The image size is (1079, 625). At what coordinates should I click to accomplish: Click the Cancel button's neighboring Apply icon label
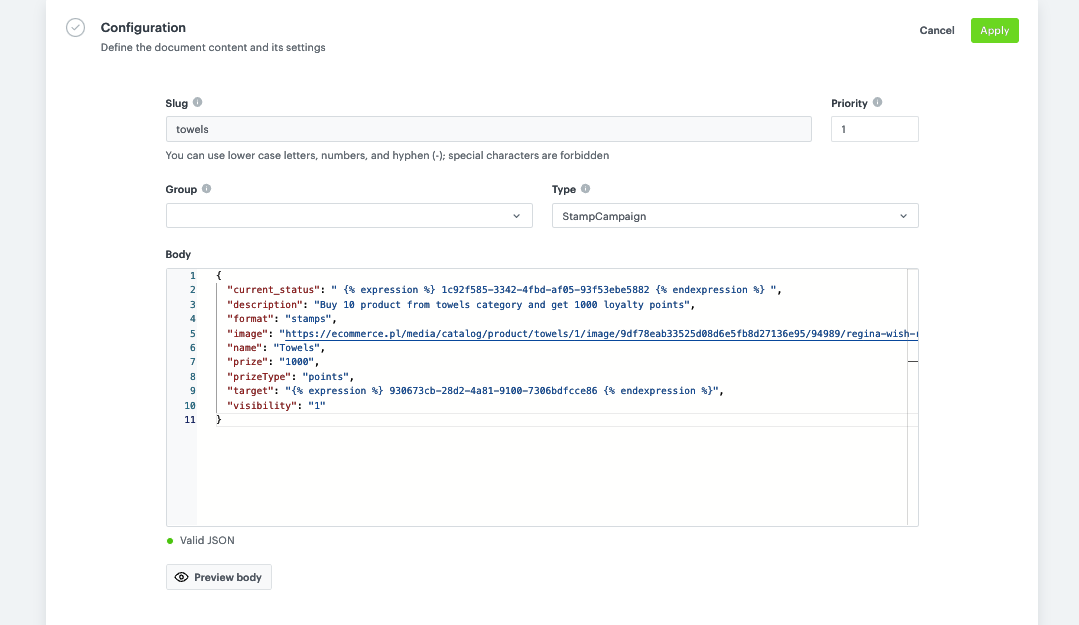[994, 30]
